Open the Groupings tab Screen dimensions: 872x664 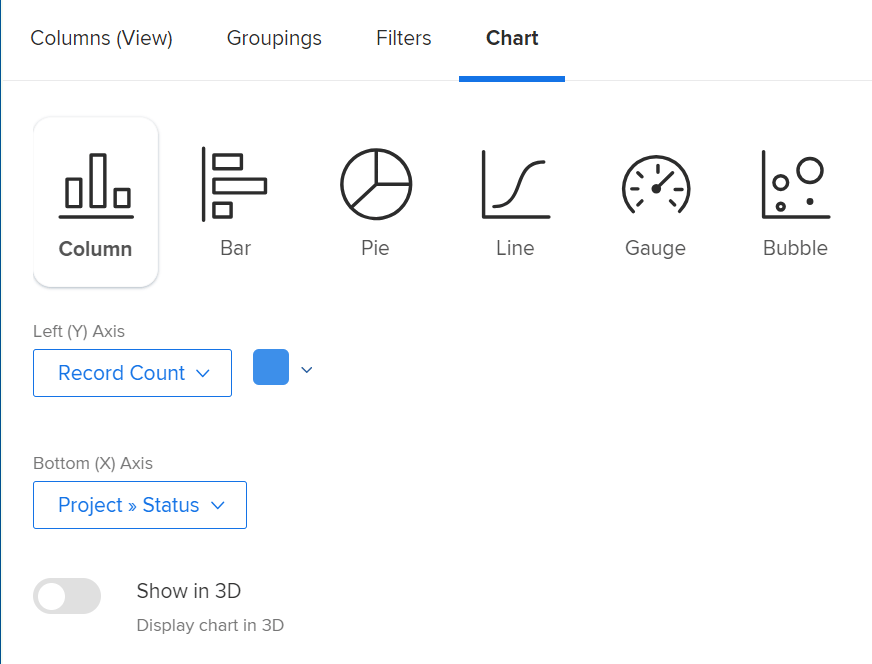pos(274,38)
